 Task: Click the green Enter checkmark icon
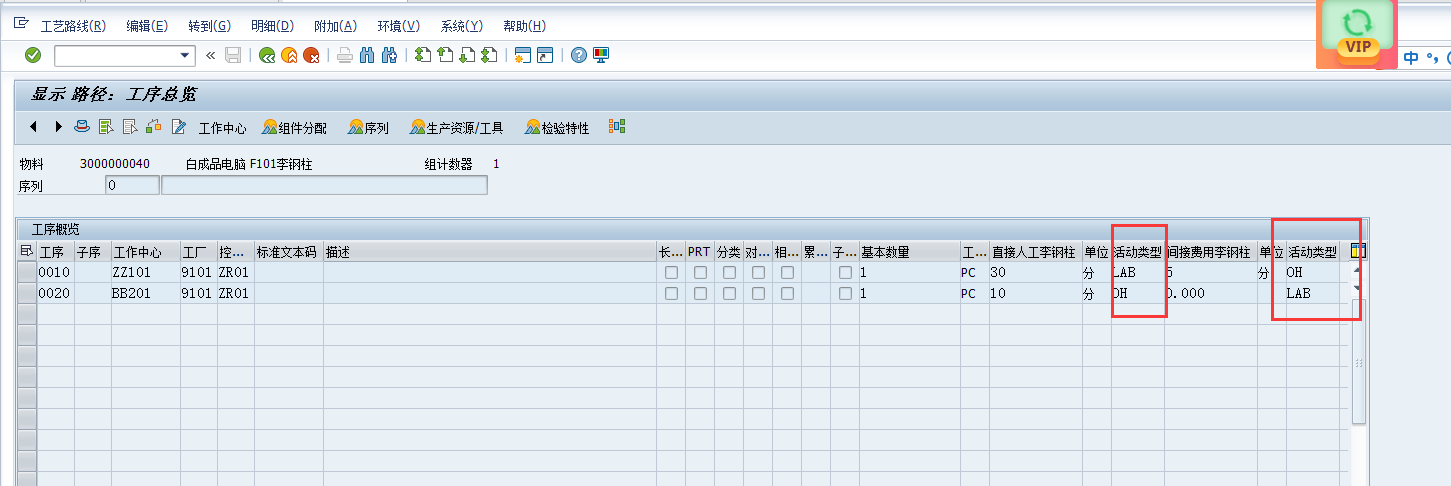33,55
